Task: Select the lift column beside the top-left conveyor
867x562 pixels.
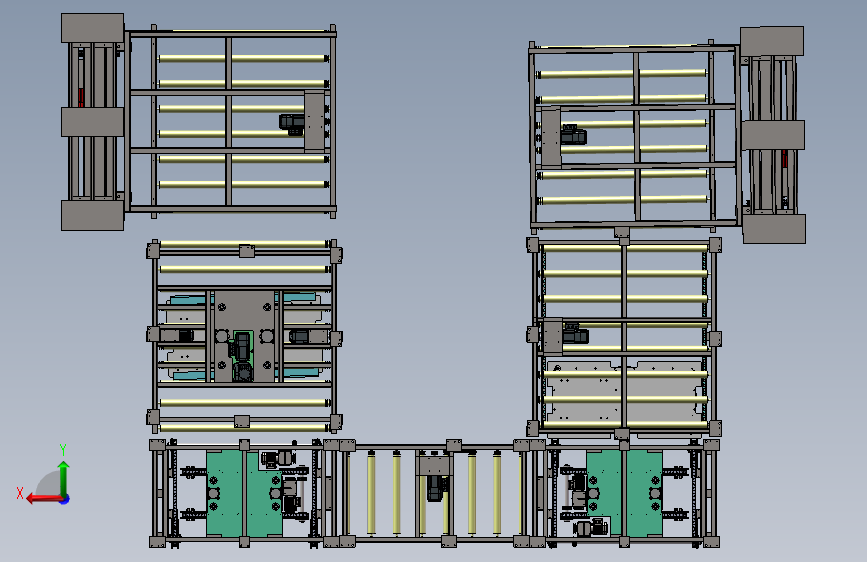Action: click(92, 122)
